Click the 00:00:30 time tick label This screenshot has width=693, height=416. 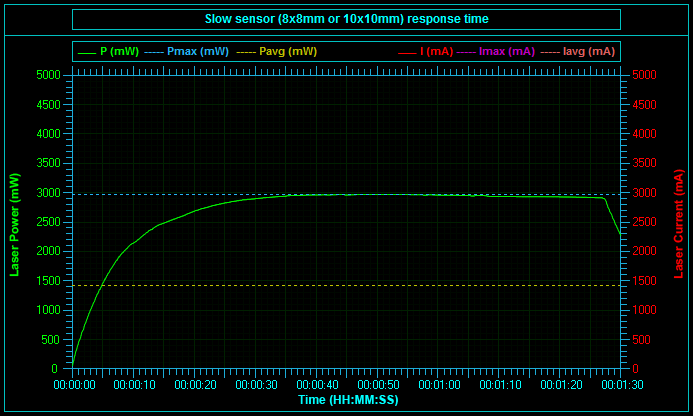256,385
